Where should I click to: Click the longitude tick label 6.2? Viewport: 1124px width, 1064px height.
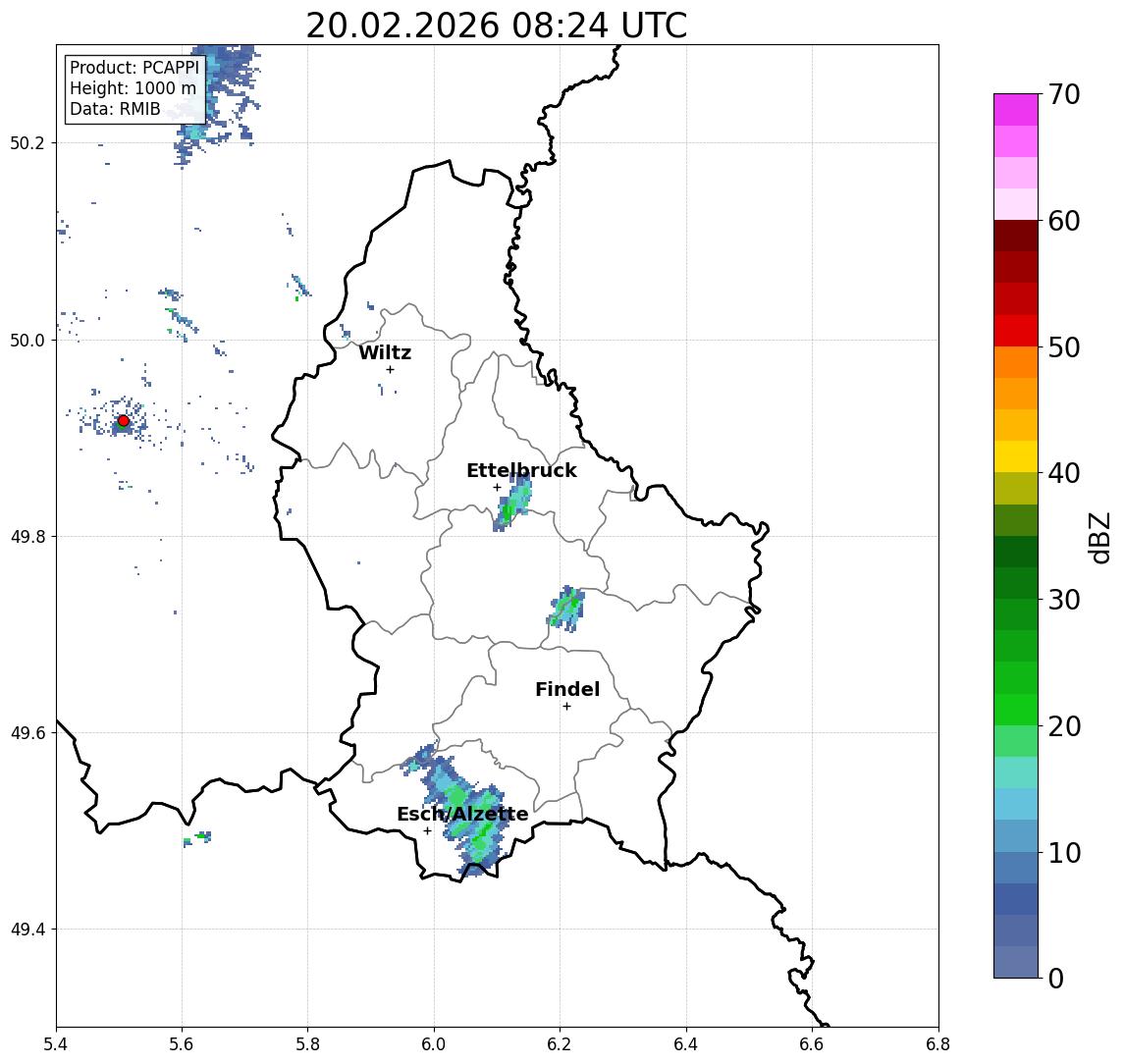(560, 1044)
